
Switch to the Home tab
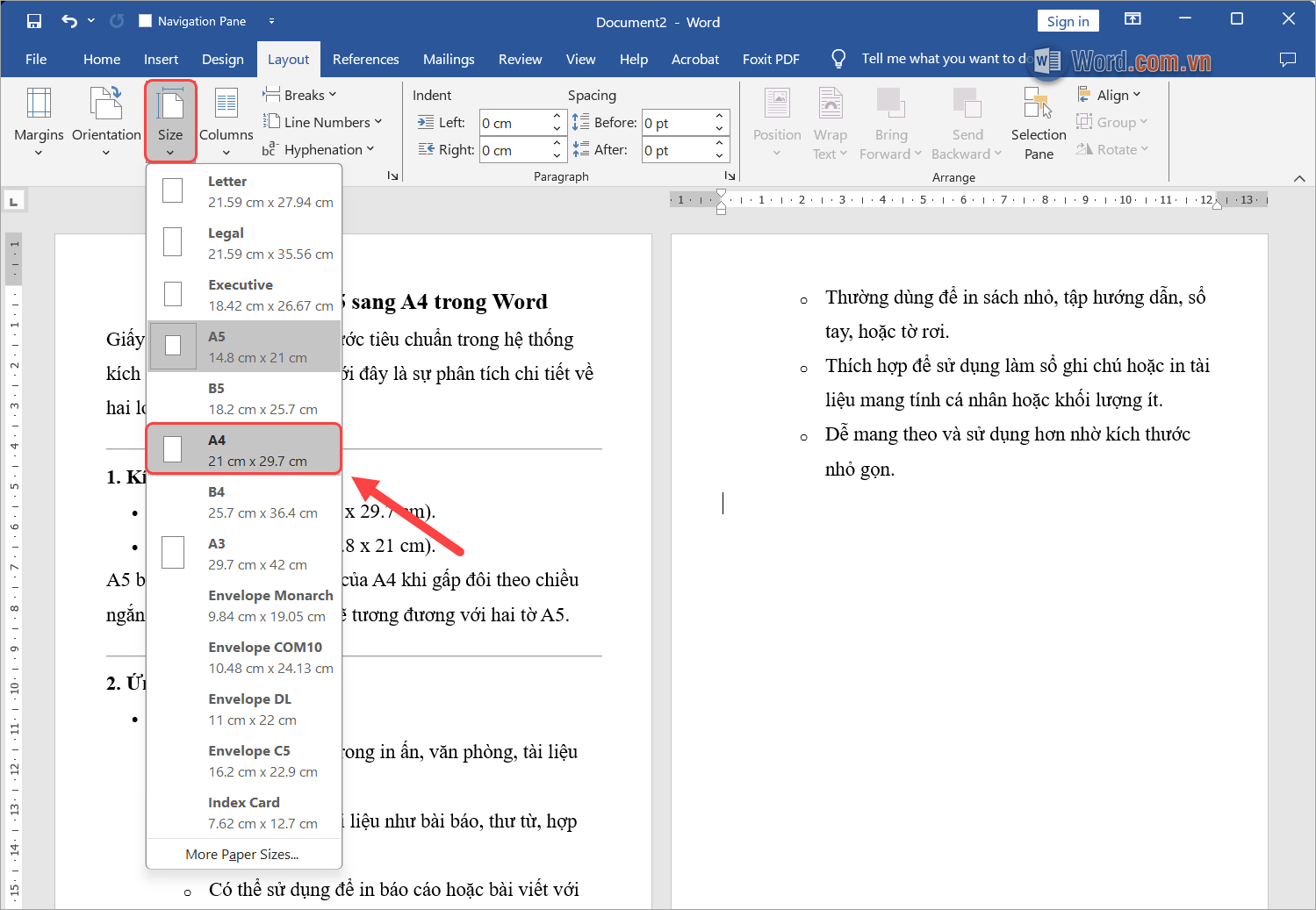pos(102,59)
